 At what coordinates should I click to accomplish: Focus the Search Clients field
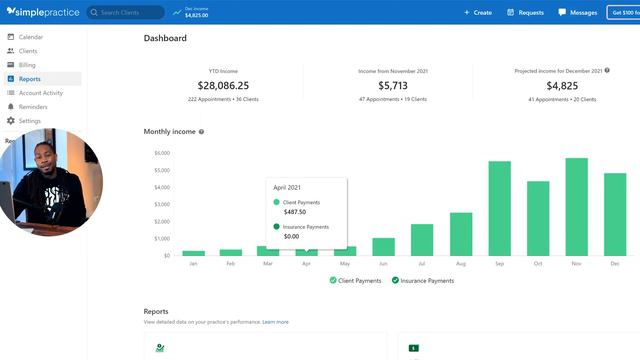pos(125,12)
